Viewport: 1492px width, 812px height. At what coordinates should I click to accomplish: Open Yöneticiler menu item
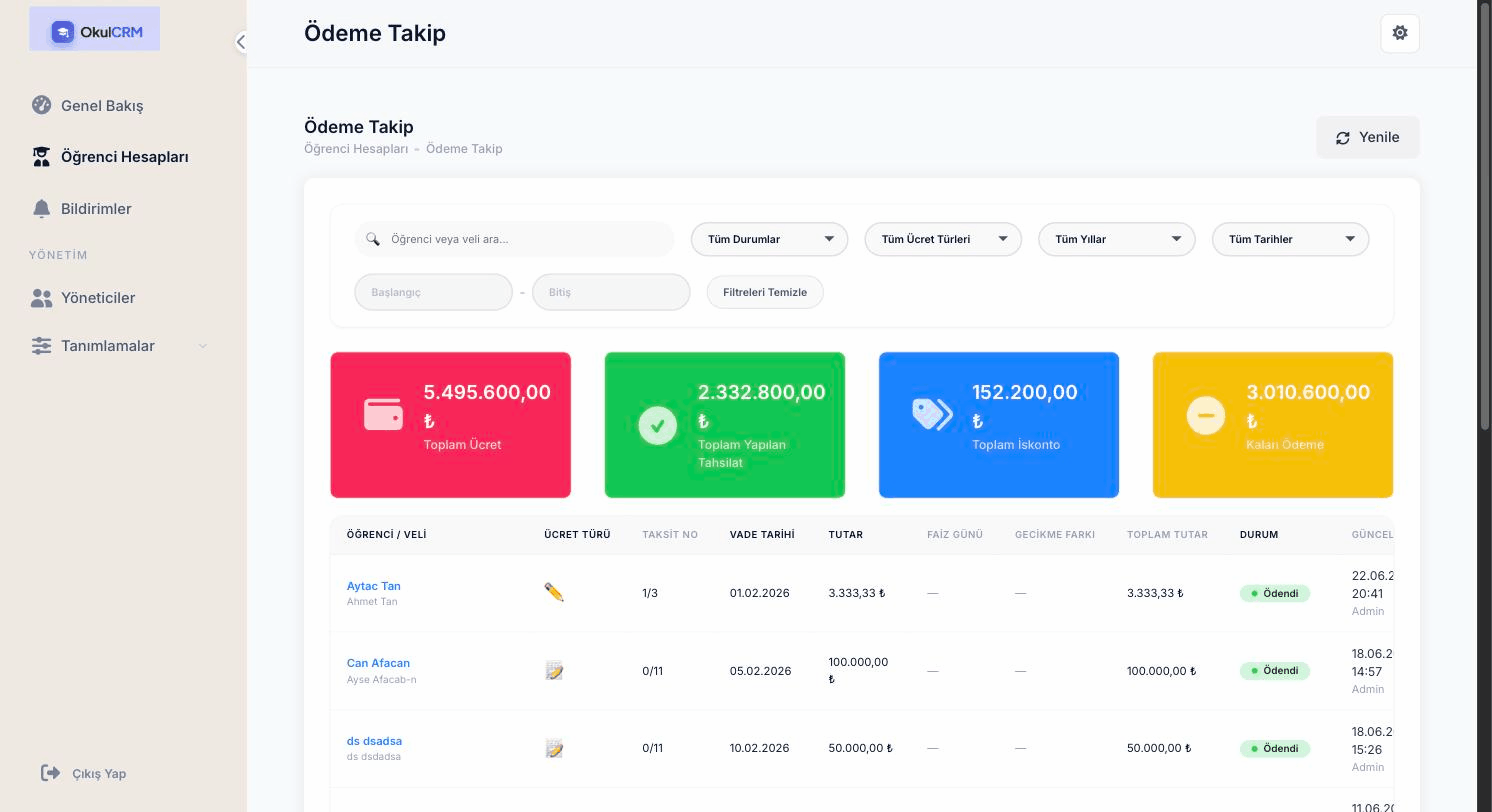point(98,298)
